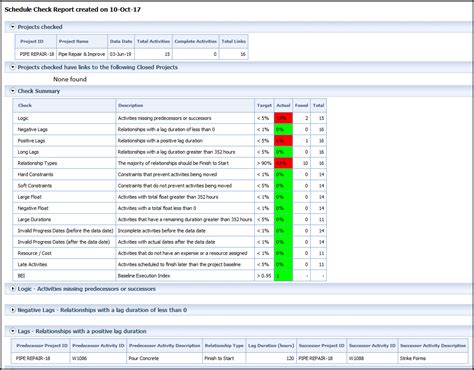Select the Resource / Cost check row
The height and width of the screenshot is (370, 474).
coord(170,253)
